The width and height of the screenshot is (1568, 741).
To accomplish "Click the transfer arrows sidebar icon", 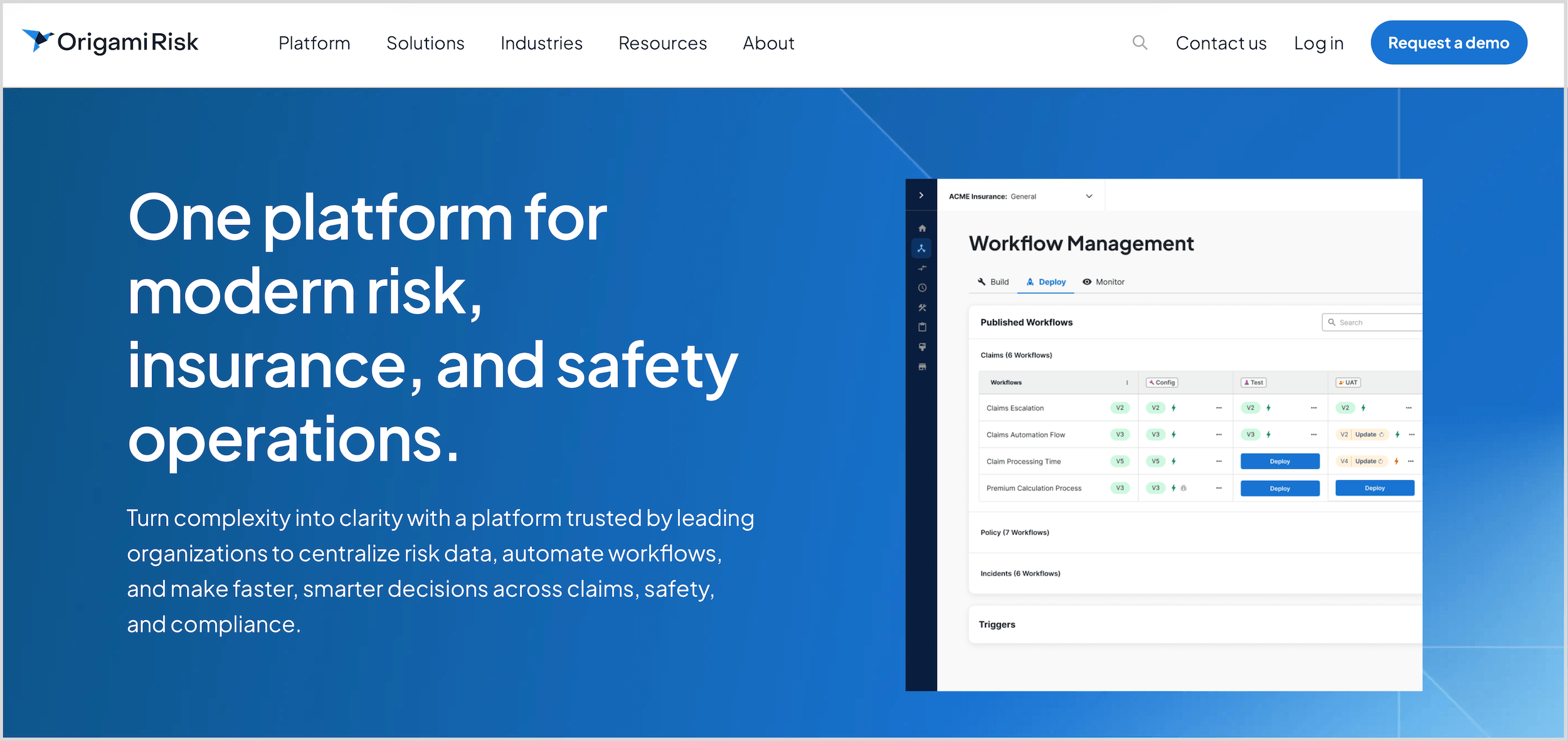I will pos(921,268).
